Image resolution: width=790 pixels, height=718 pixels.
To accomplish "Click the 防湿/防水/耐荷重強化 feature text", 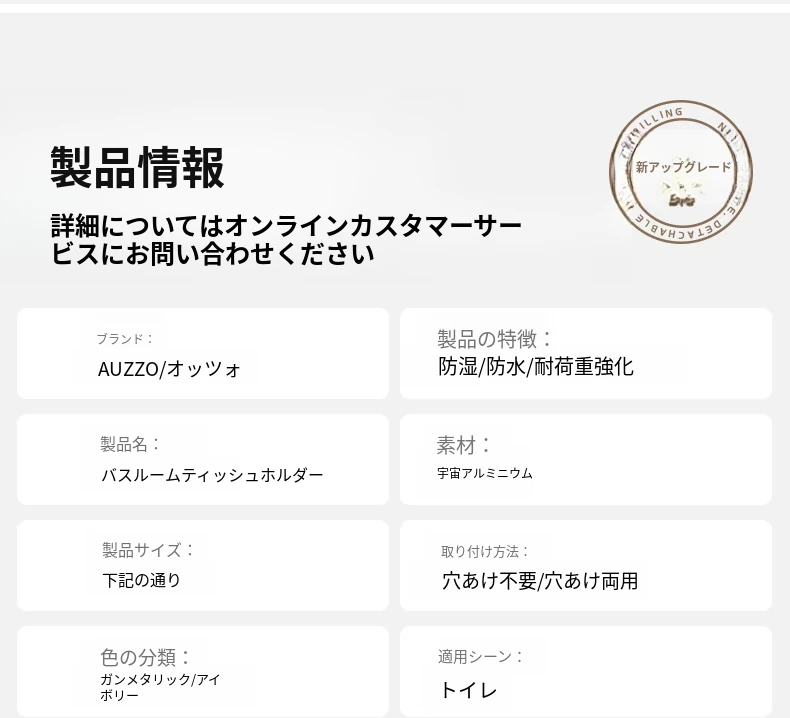I will [536, 367].
